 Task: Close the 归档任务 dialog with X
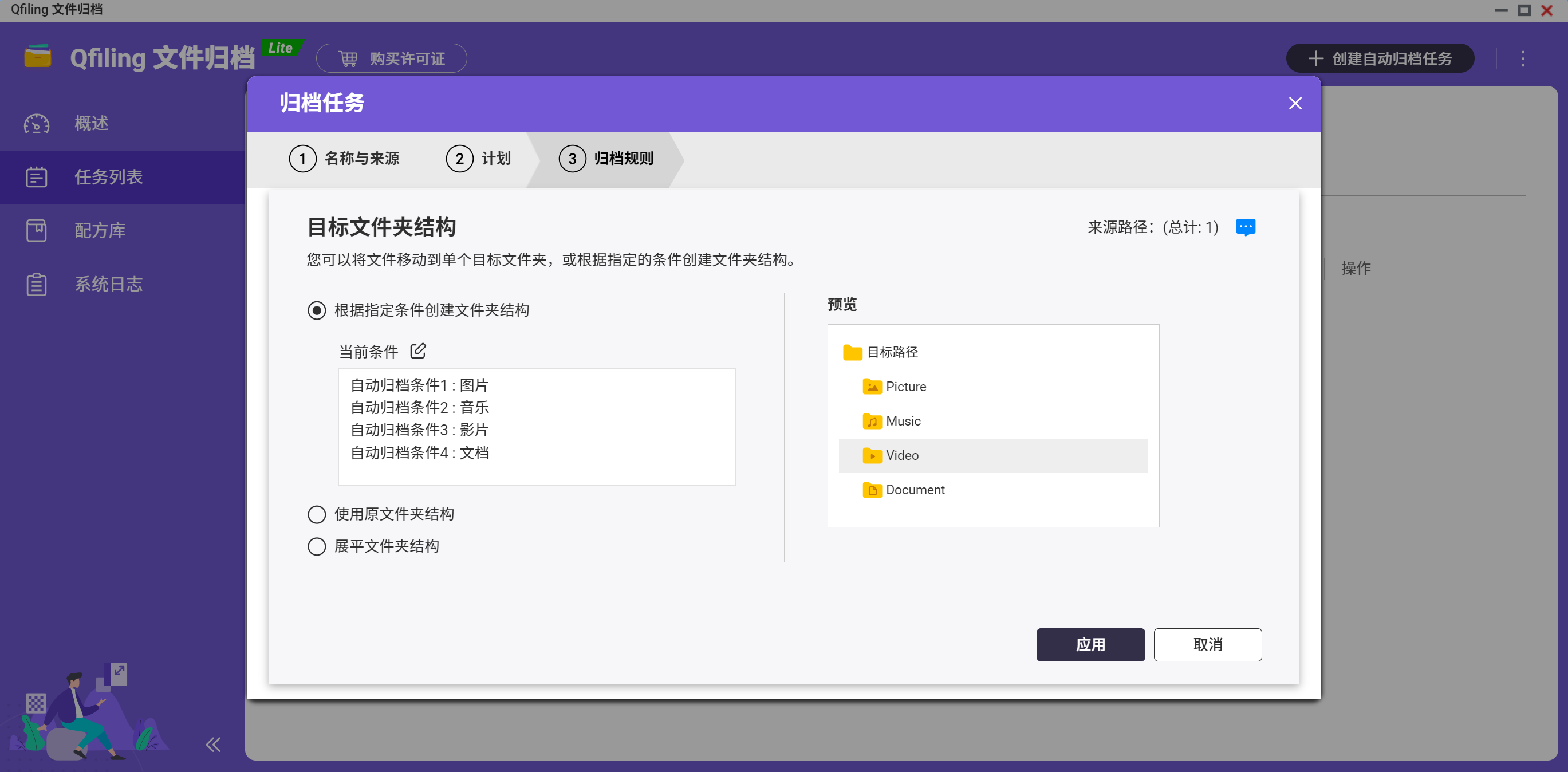pyautogui.click(x=1295, y=104)
